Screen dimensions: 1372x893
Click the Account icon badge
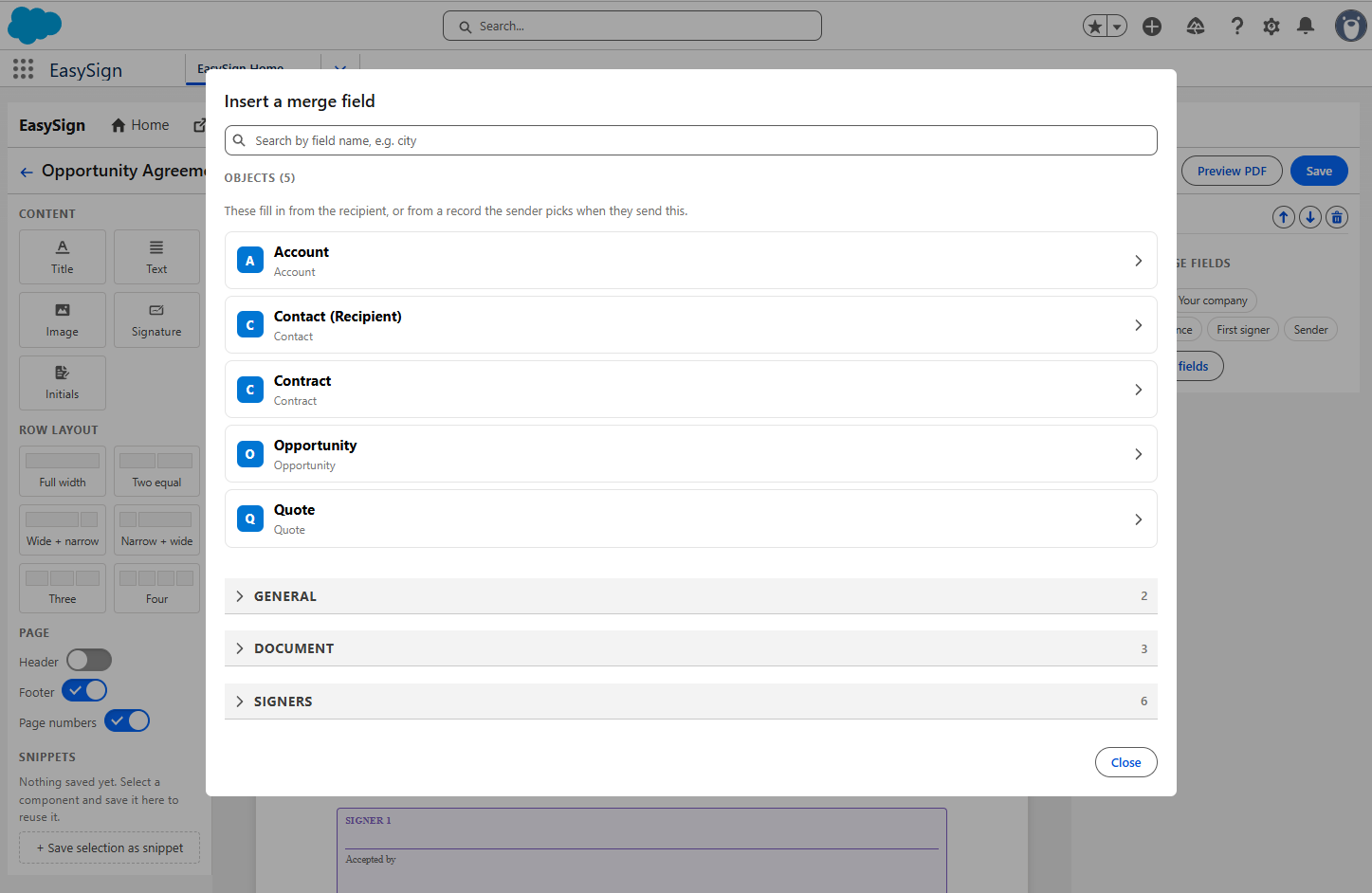[x=250, y=261]
